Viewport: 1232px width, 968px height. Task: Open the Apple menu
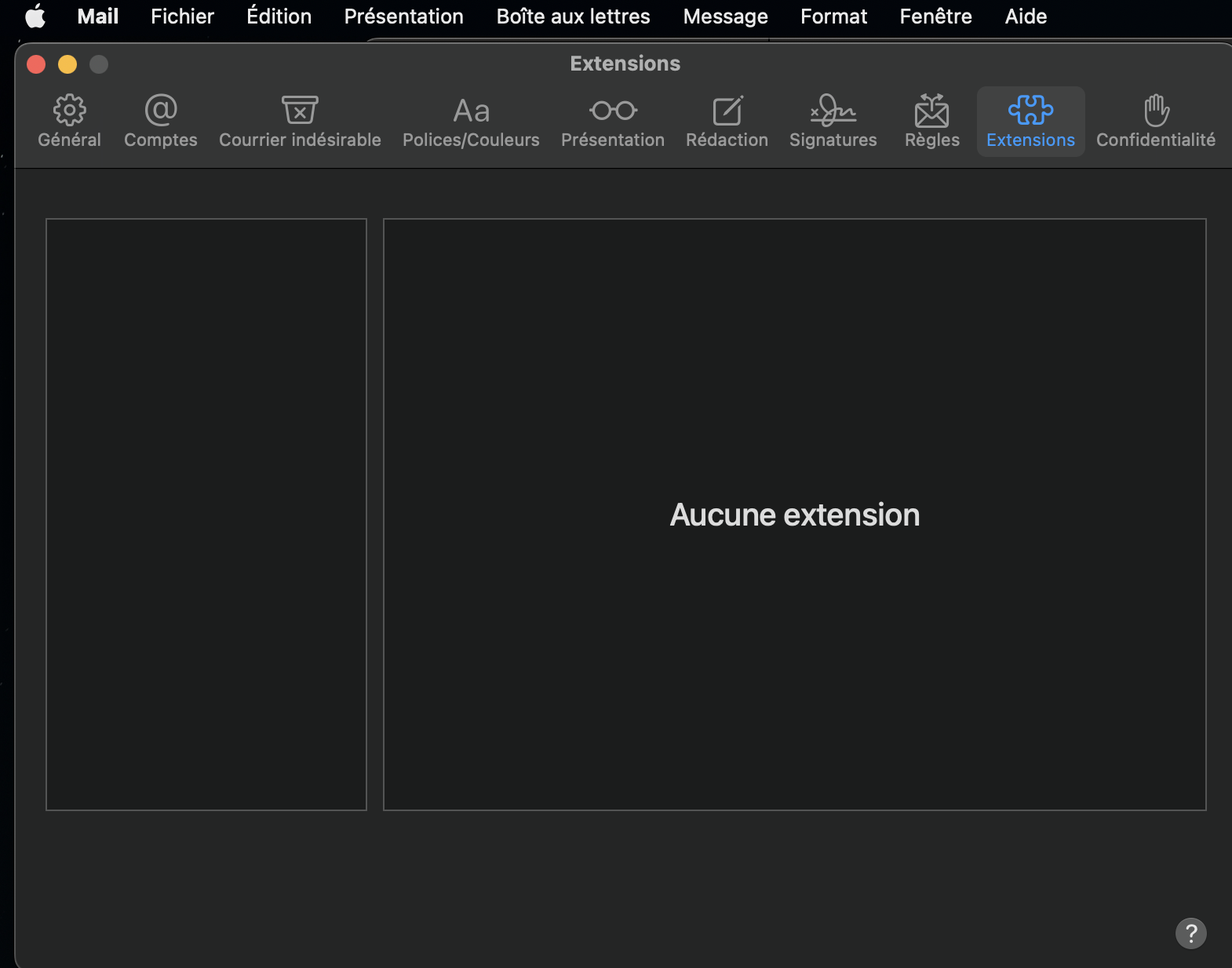(x=35, y=16)
